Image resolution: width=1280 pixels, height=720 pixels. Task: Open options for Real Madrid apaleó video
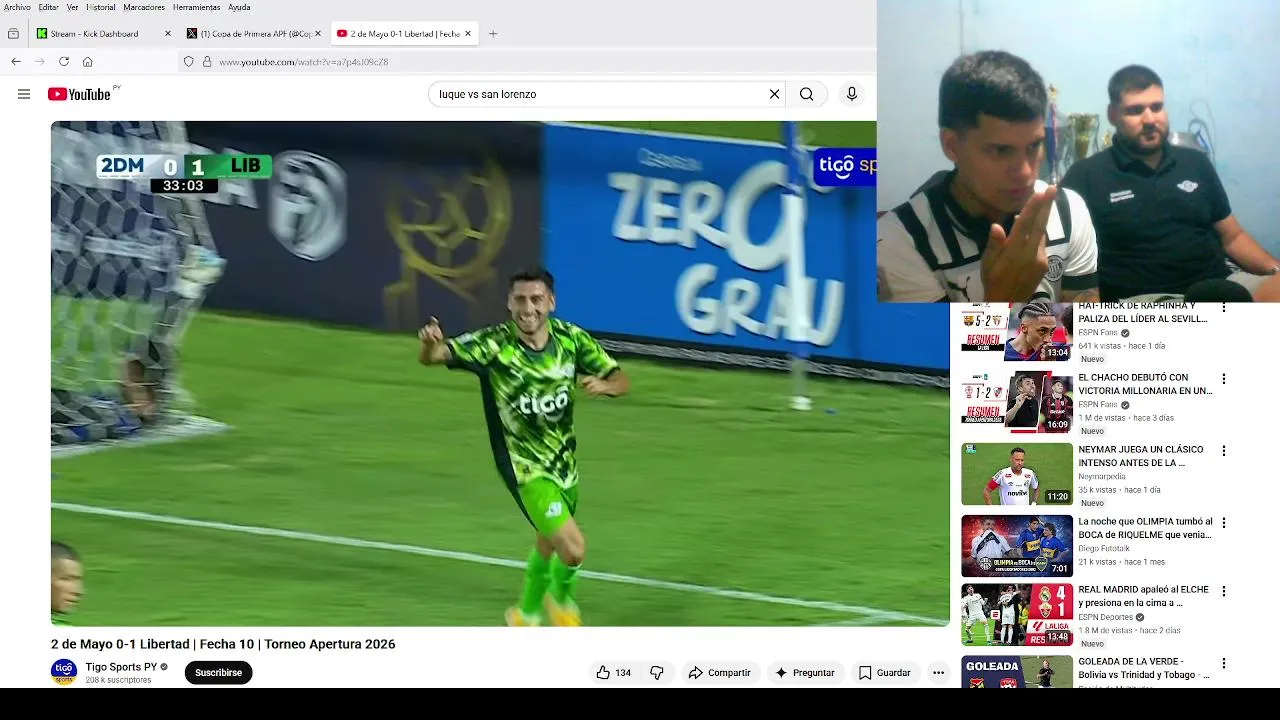1223,591
